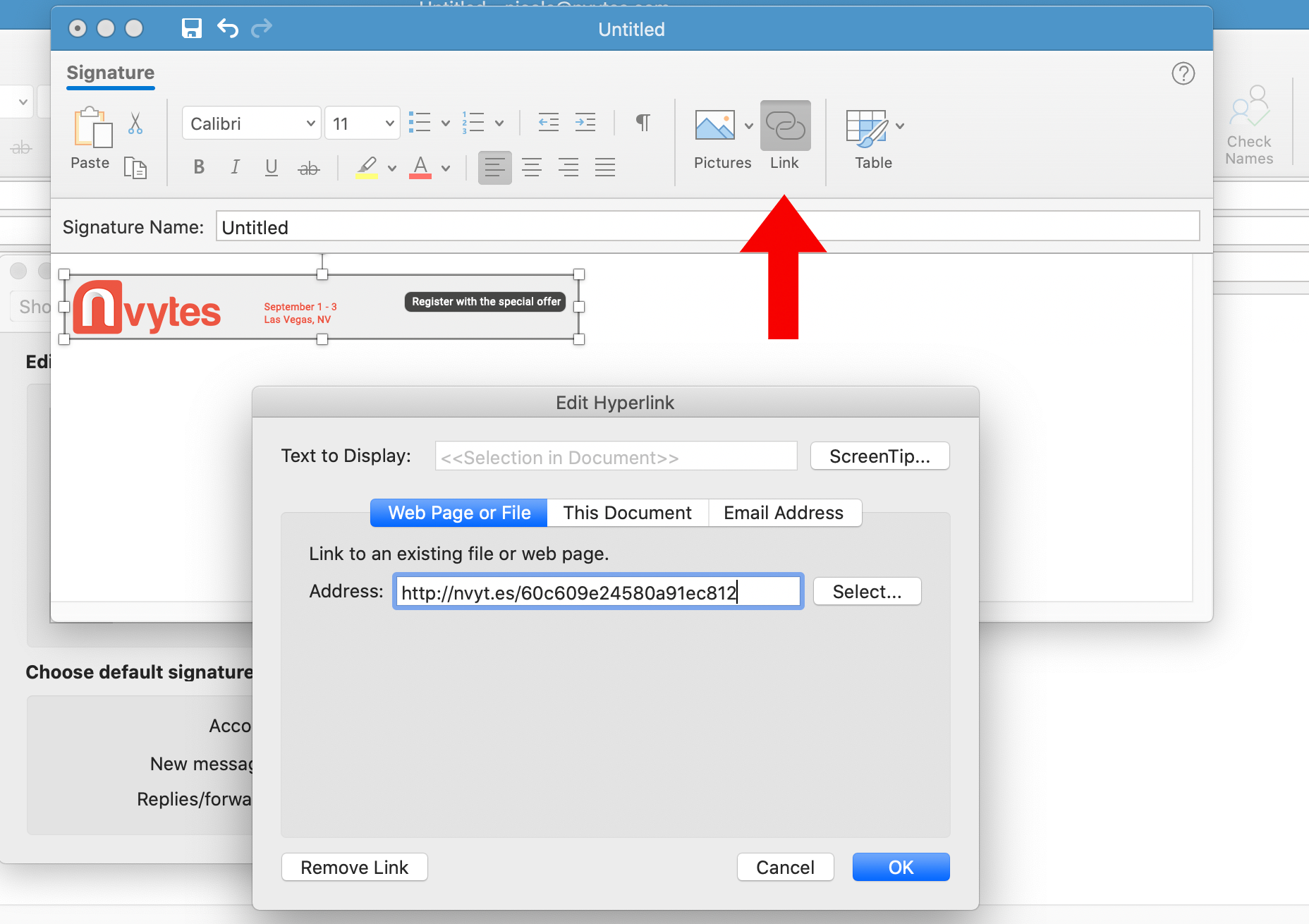Click the paragraph marks icon
The image size is (1309, 924).
click(x=643, y=123)
